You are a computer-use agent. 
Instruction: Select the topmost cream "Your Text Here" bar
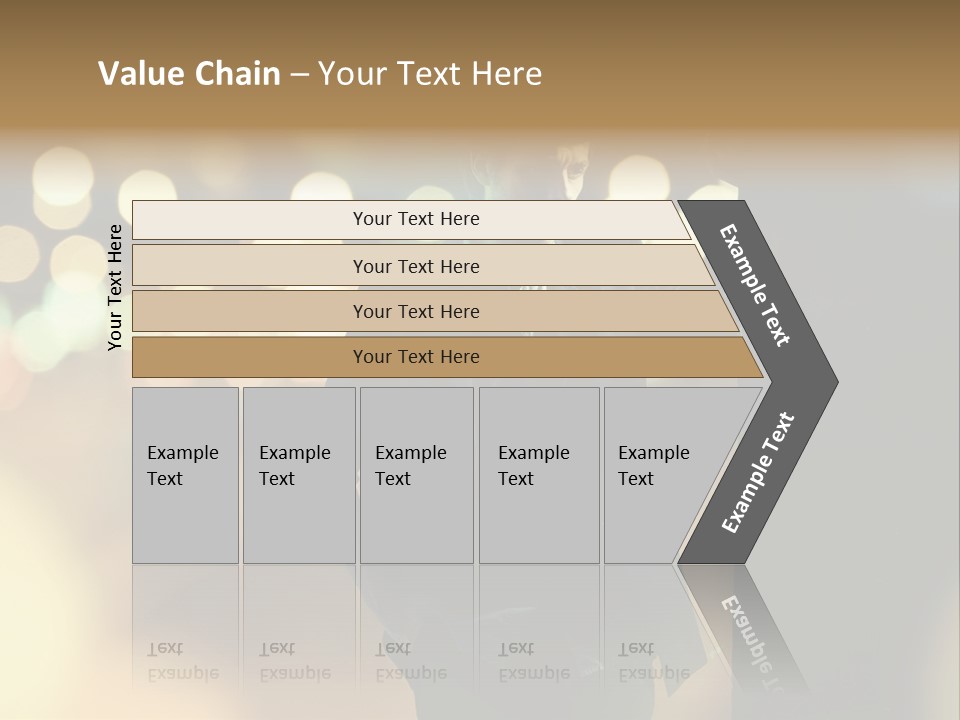(x=416, y=219)
